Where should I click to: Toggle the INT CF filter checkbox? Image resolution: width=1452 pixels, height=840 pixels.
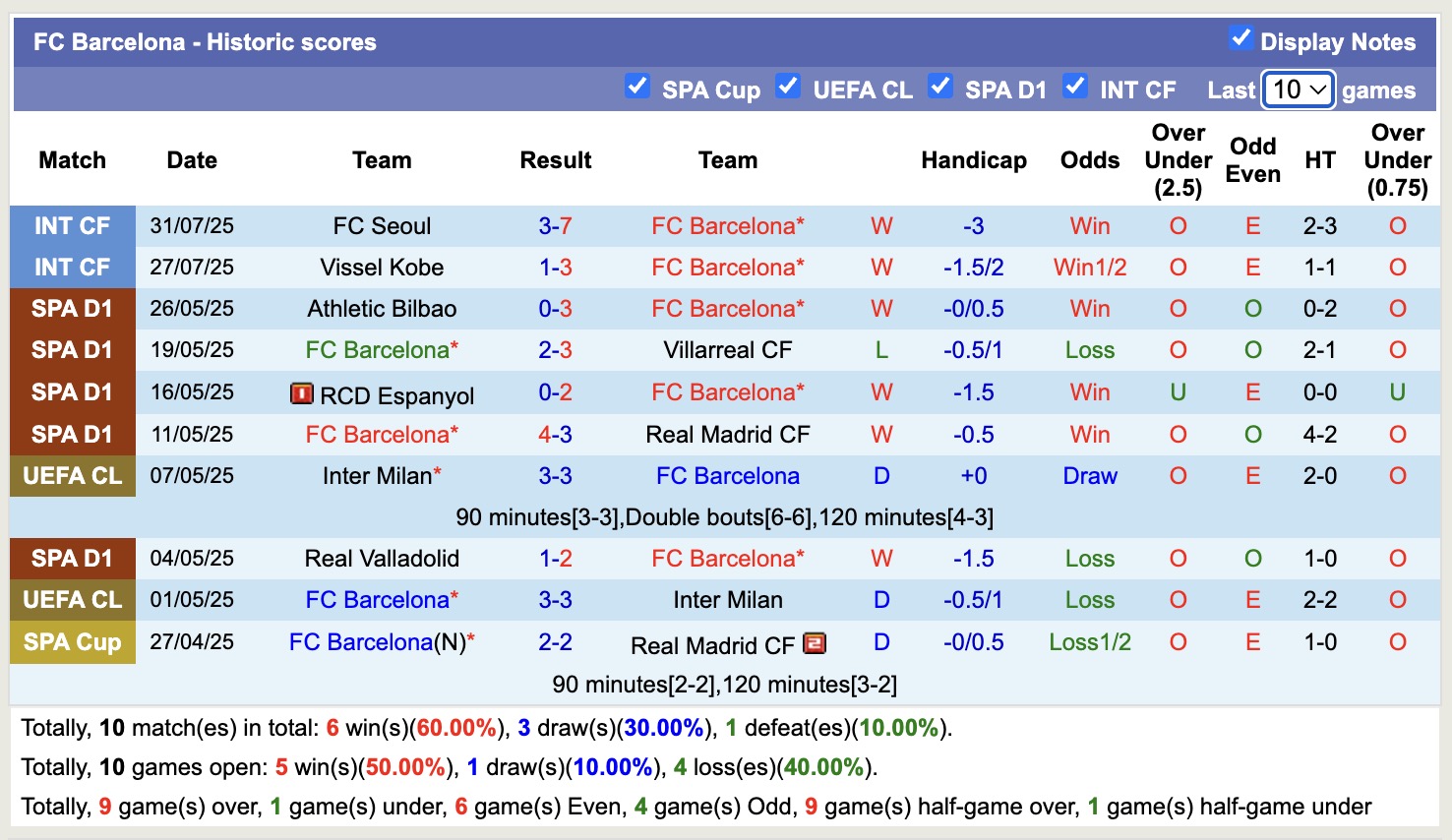pos(1075,87)
